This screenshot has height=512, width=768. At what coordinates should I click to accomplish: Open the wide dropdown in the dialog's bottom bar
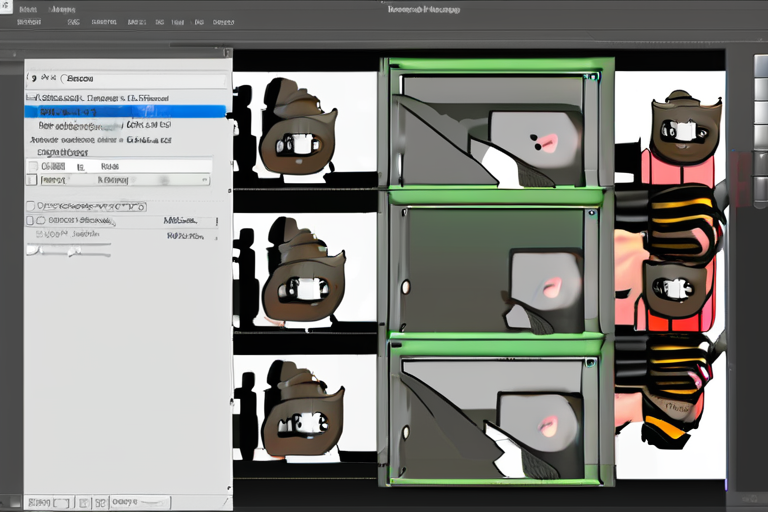pyautogui.click(x=138, y=500)
